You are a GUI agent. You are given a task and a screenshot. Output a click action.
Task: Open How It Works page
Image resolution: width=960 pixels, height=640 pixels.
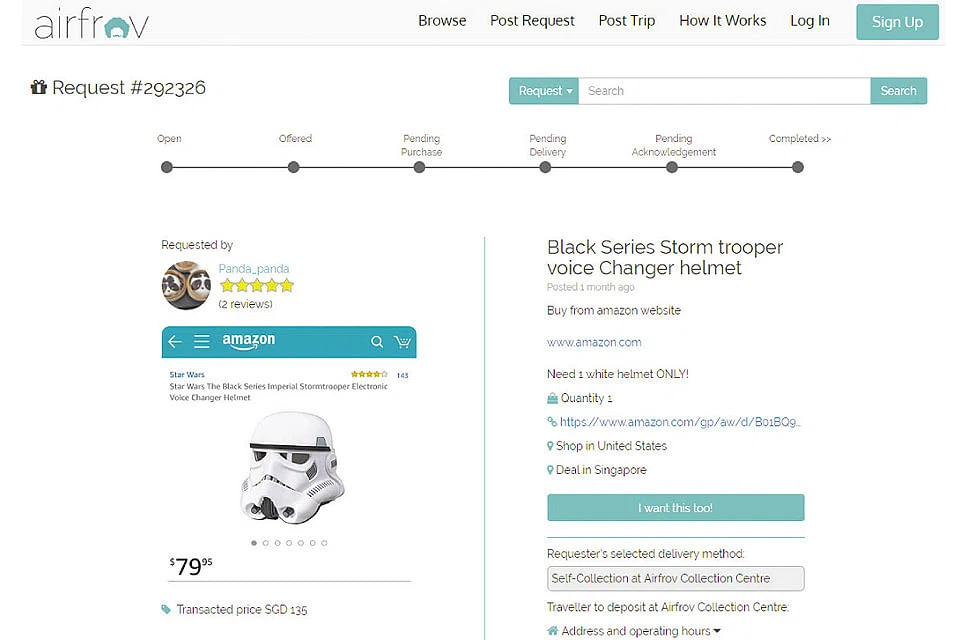(x=722, y=21)
